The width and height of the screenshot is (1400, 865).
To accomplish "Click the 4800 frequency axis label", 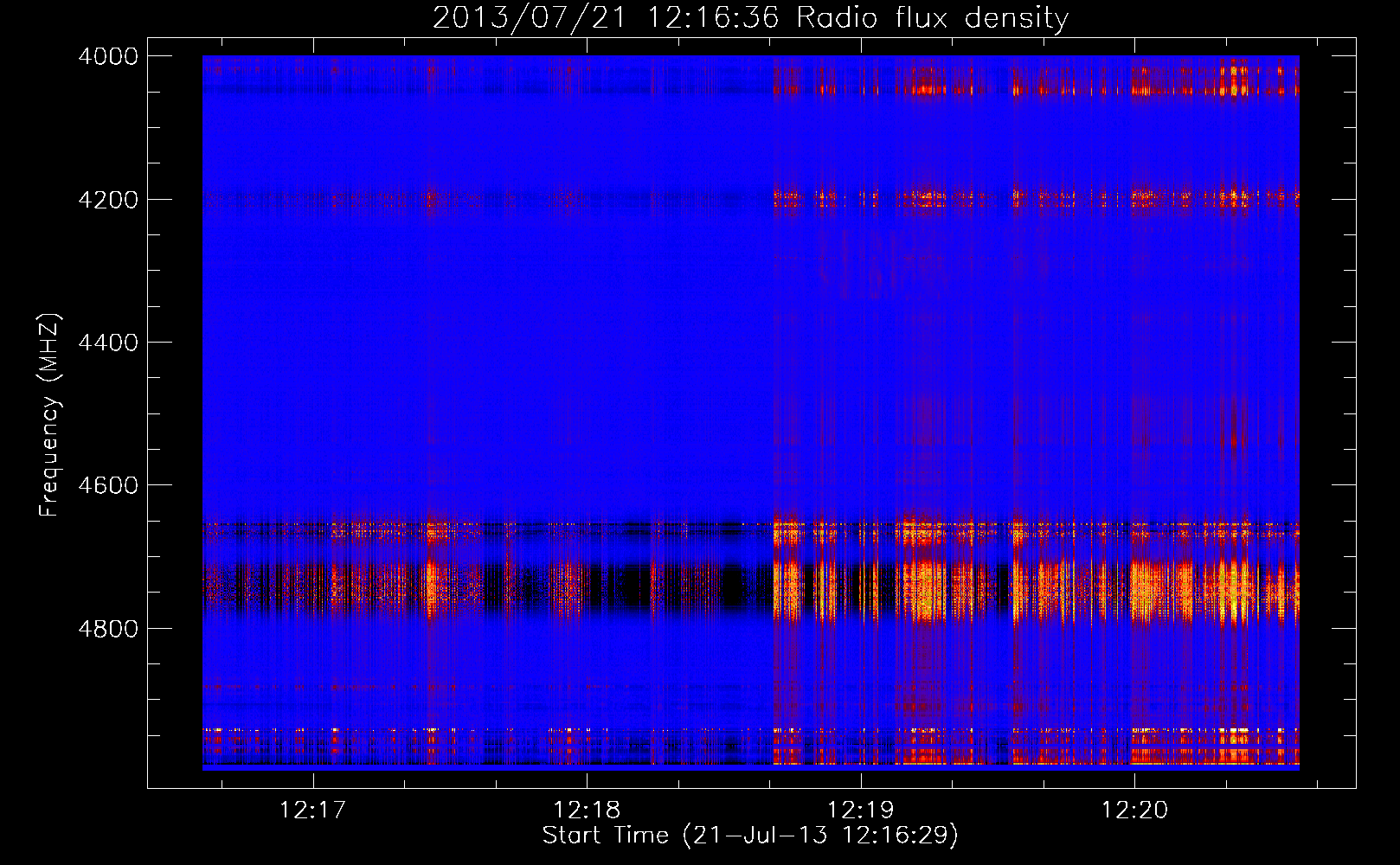I will (x=108, y=628).
